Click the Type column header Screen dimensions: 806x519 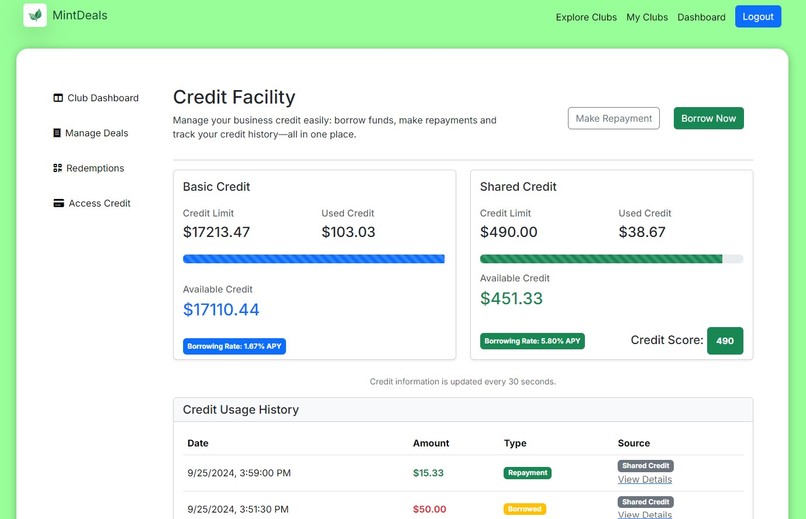pos(515,443)
